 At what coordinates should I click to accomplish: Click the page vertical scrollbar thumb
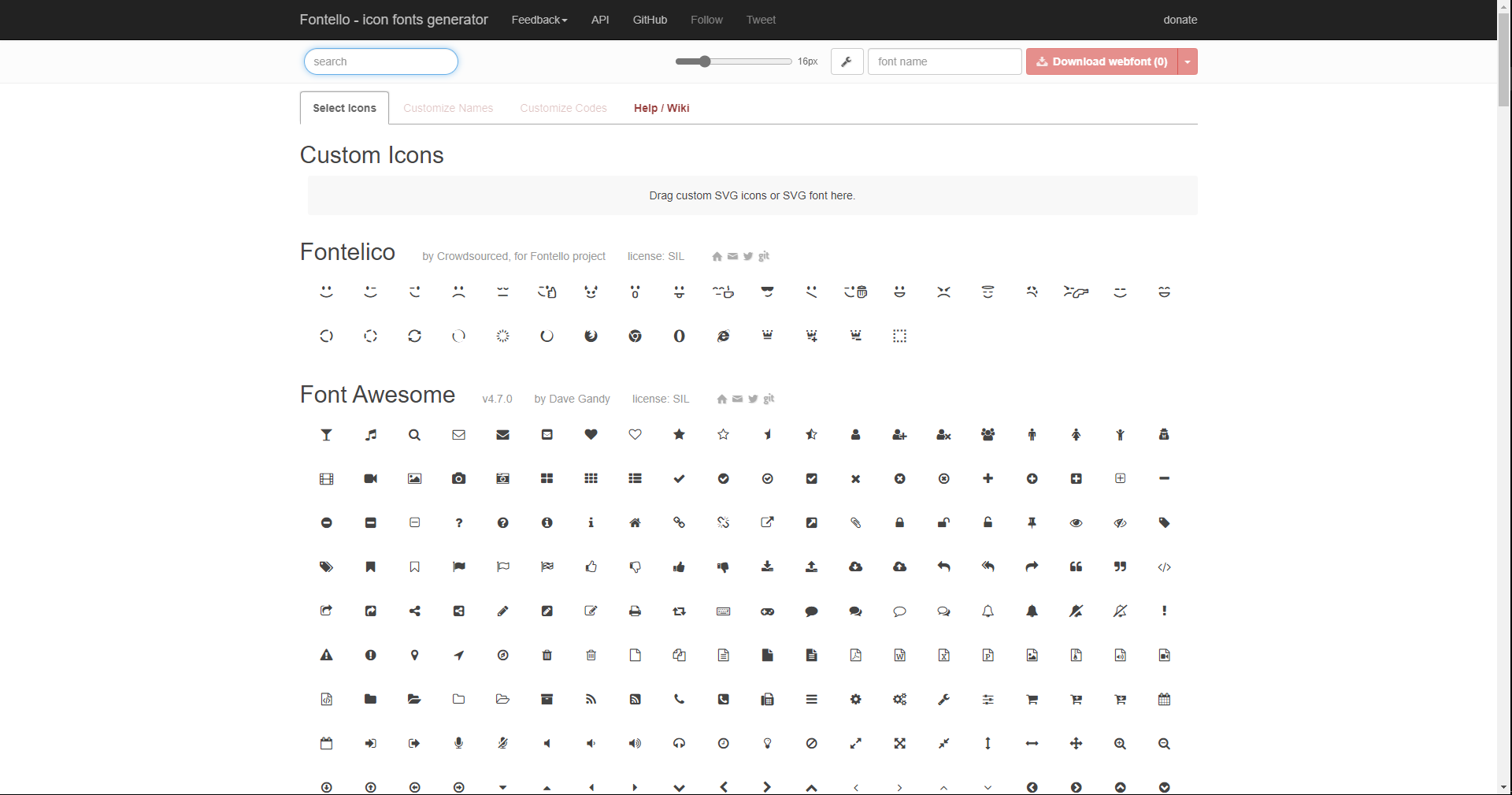[x=1504, y=59]
